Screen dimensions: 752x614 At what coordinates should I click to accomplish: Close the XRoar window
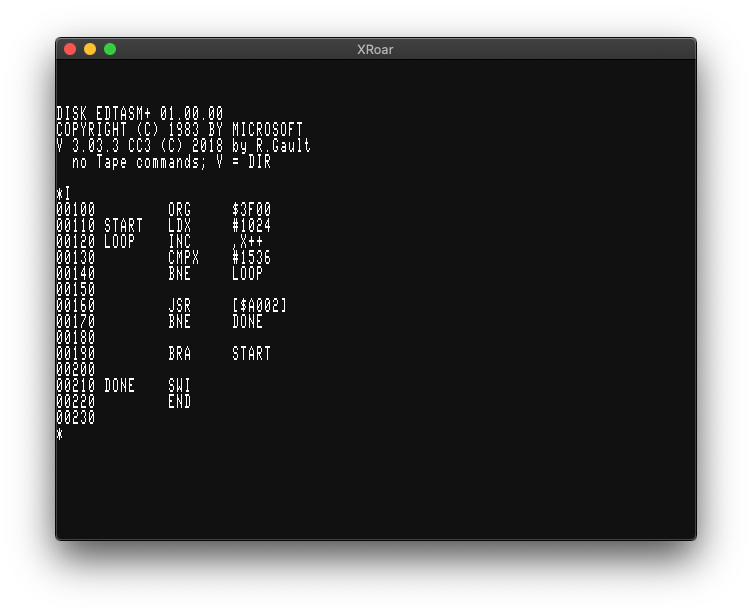click(70, 49)
